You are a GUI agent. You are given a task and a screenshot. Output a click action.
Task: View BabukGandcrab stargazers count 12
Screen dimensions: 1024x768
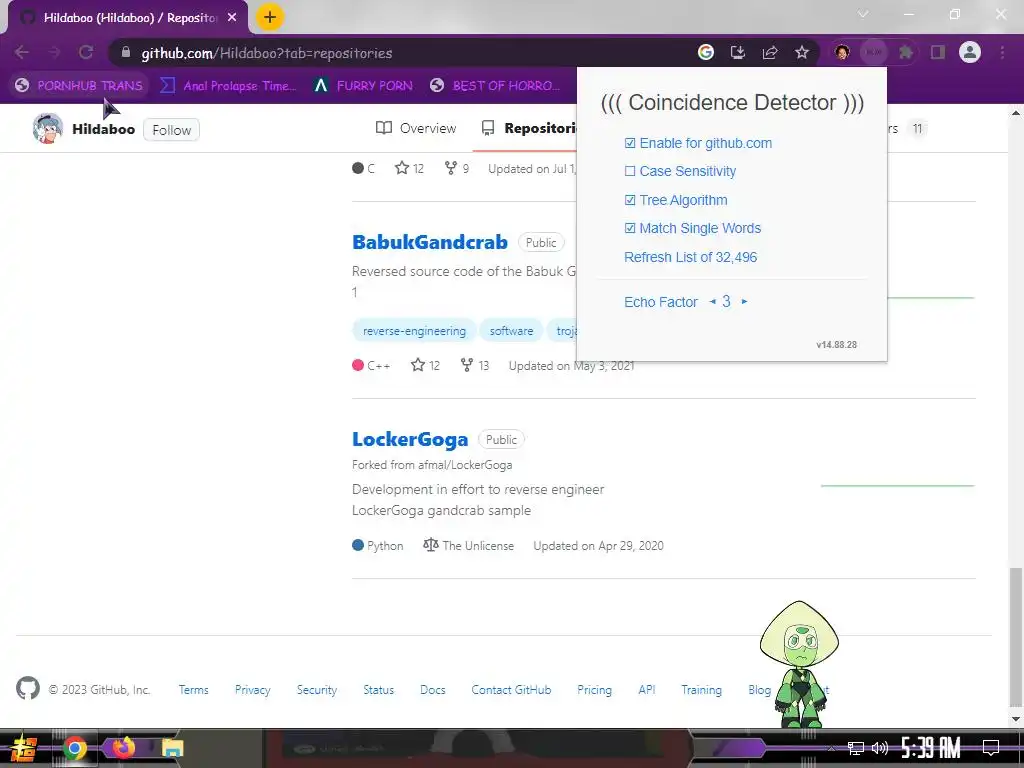[425, 365]
